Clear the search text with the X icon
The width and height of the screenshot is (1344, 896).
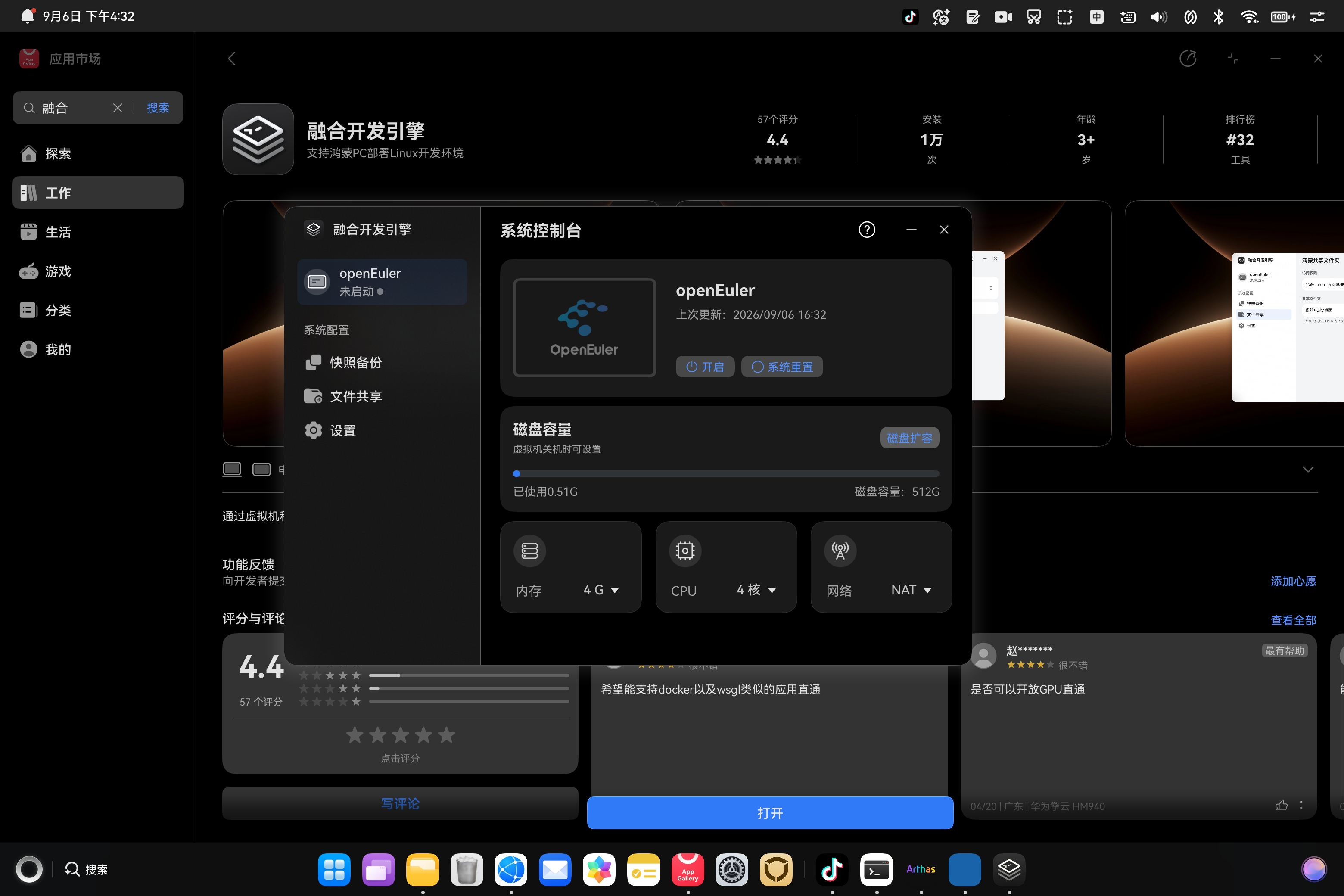(x=118, y=108)
